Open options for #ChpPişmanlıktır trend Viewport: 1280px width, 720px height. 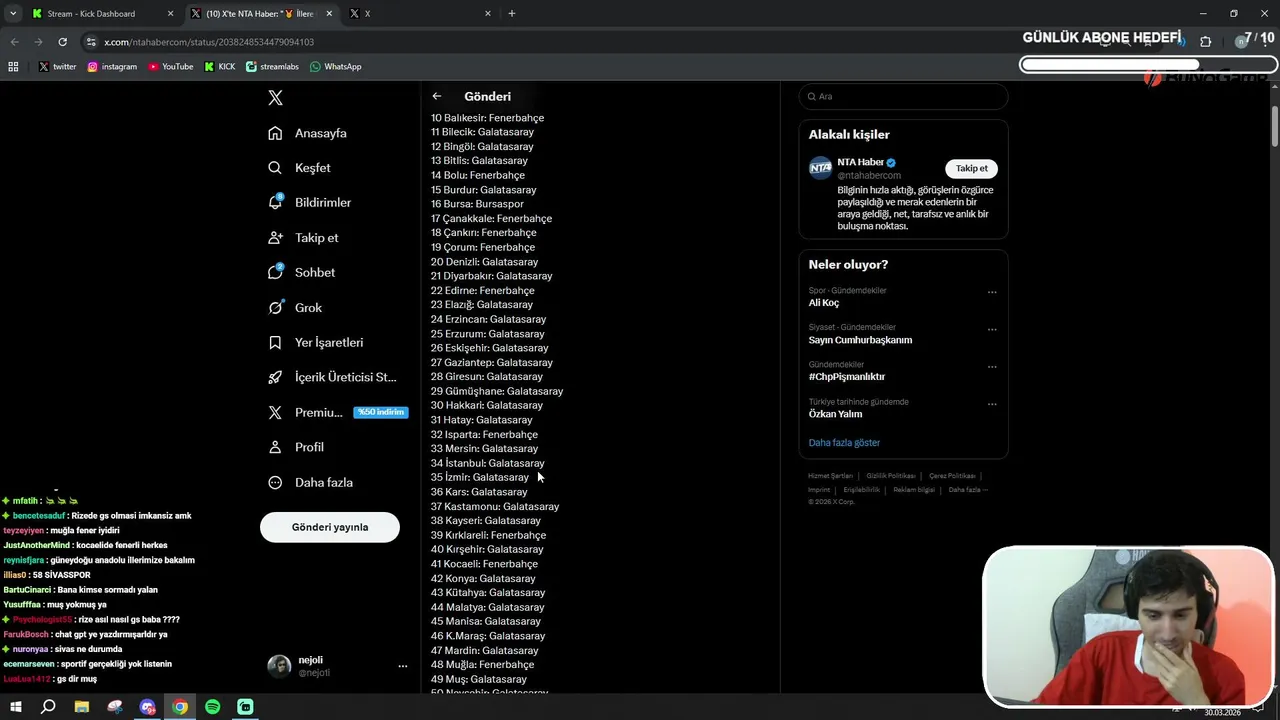[x=992, y=366]
